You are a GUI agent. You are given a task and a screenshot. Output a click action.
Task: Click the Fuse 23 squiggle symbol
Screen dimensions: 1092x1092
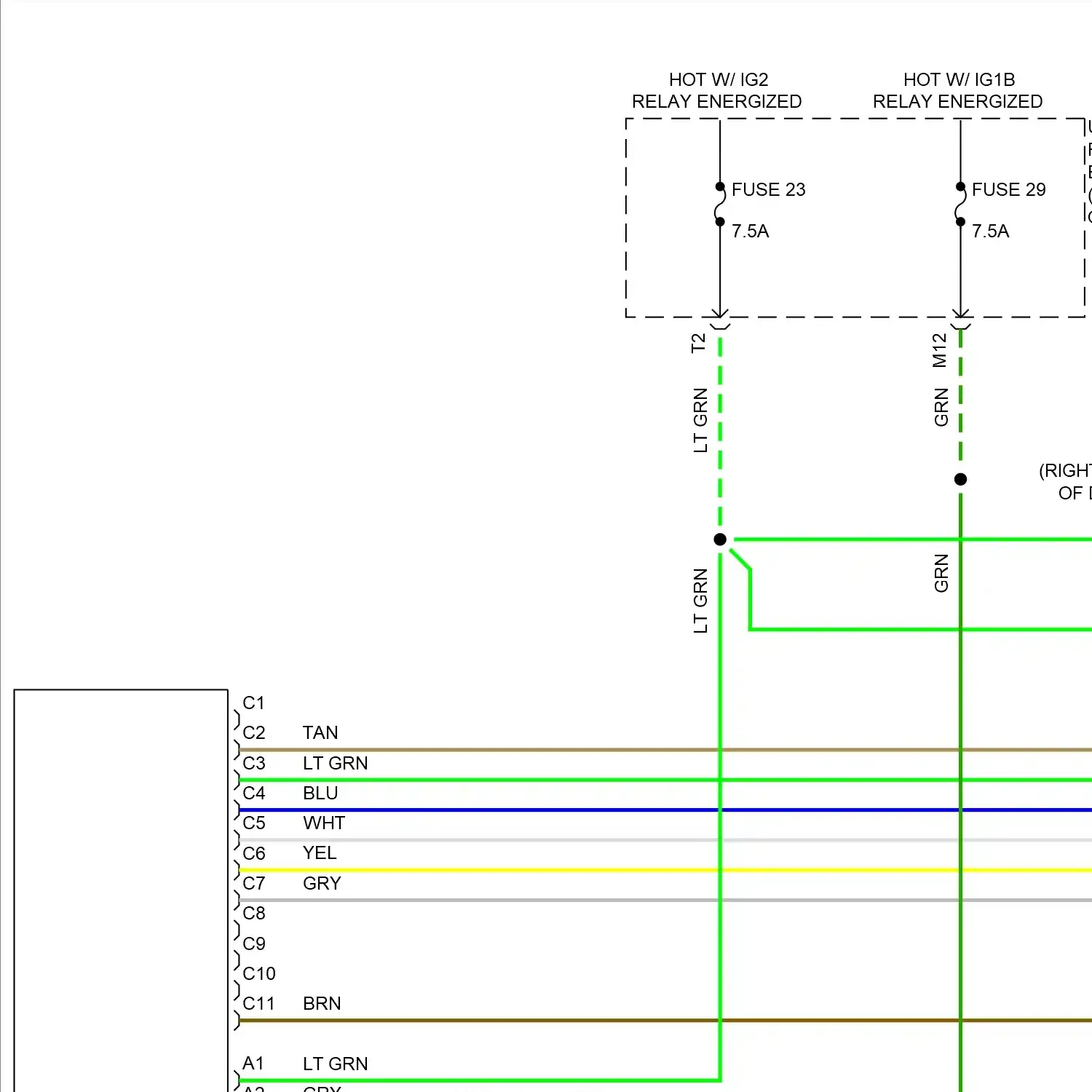click(720, 205)
